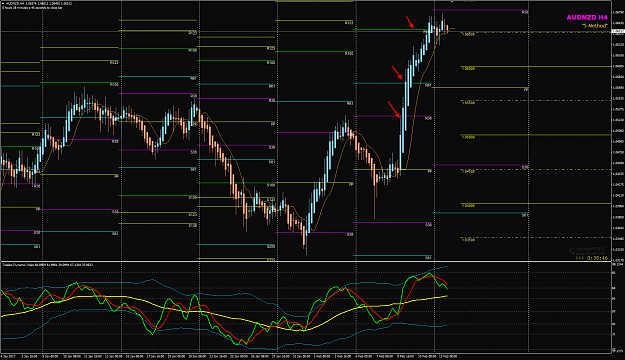Click the time-to-close-bar text line
Screen dimensions: 625x360
pyautogui.click(x=31, y=8)
